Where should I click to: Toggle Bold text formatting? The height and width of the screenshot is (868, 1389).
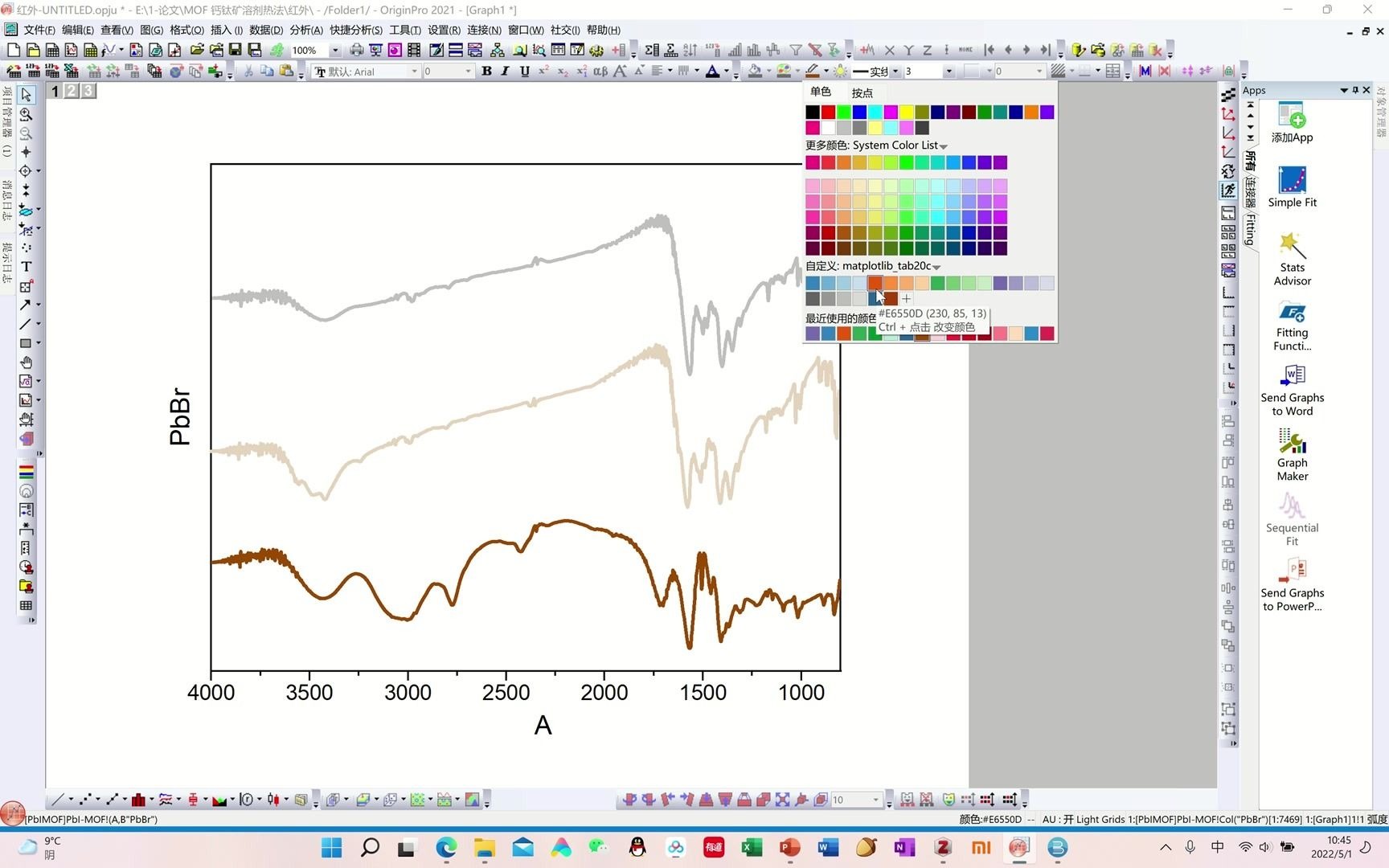pos(486,71)
